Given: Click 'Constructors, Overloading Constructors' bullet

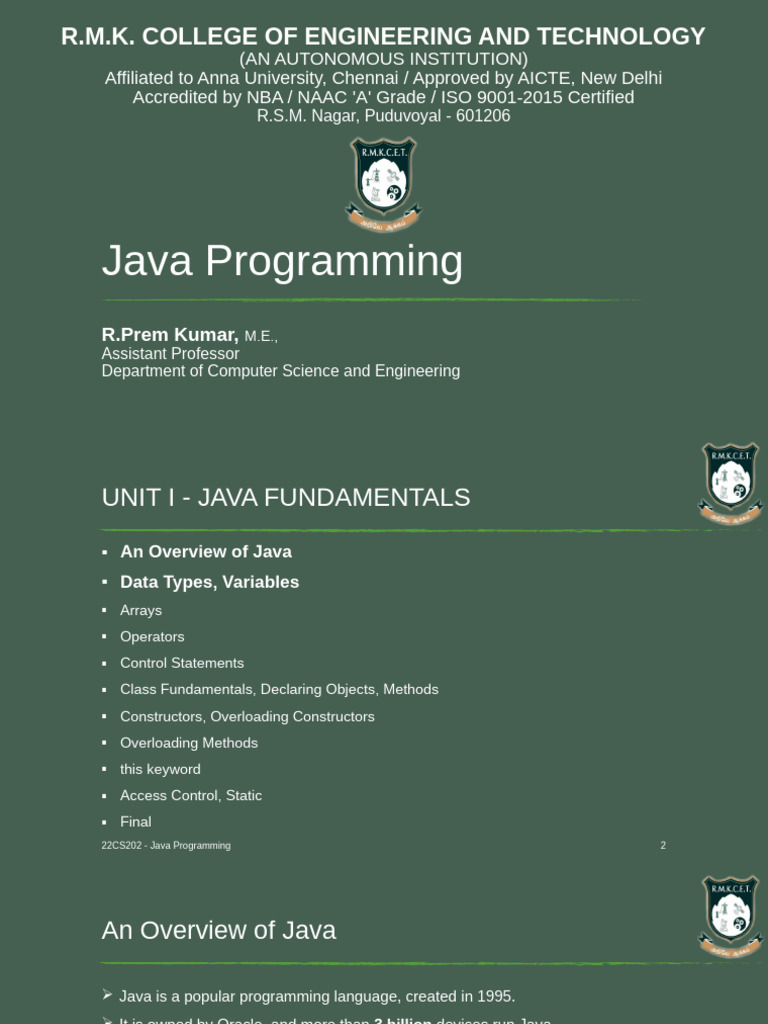Looking at the screenshot, I should click(x=248, y=716).
